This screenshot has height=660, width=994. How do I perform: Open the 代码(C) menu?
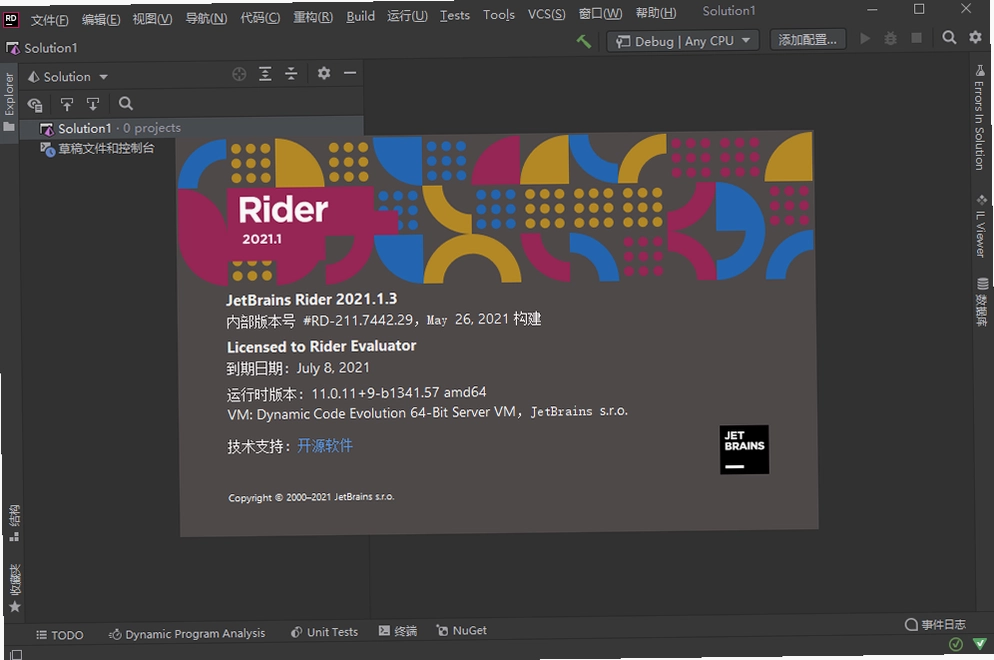tap(260, 18)
